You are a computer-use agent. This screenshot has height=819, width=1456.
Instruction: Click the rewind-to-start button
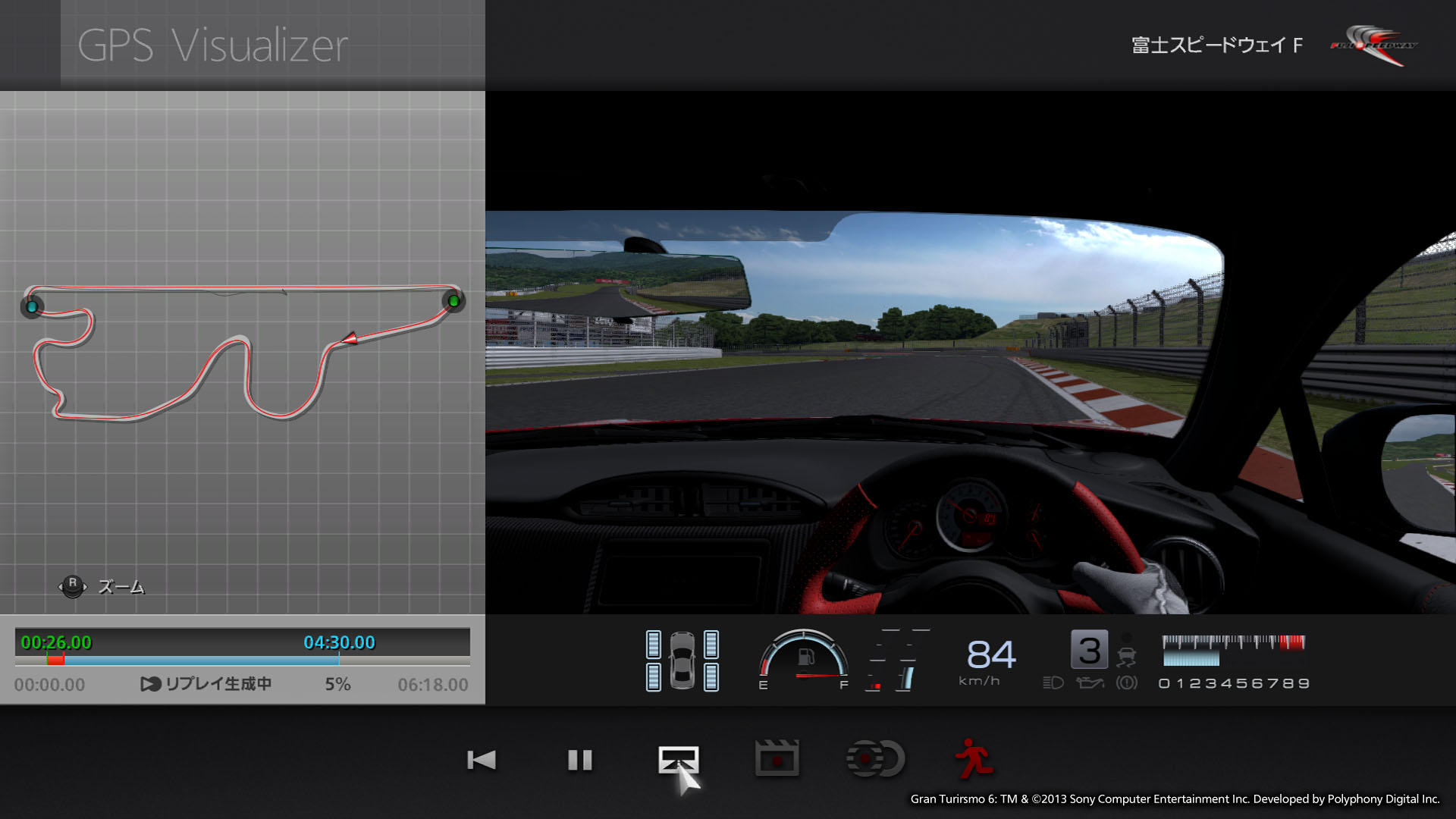(482, 759)
